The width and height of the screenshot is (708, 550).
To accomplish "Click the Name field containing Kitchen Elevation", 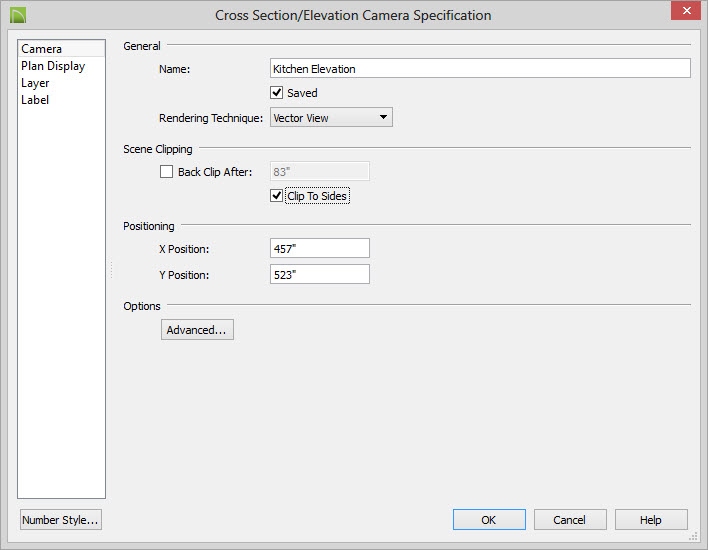I will (480, 68).
